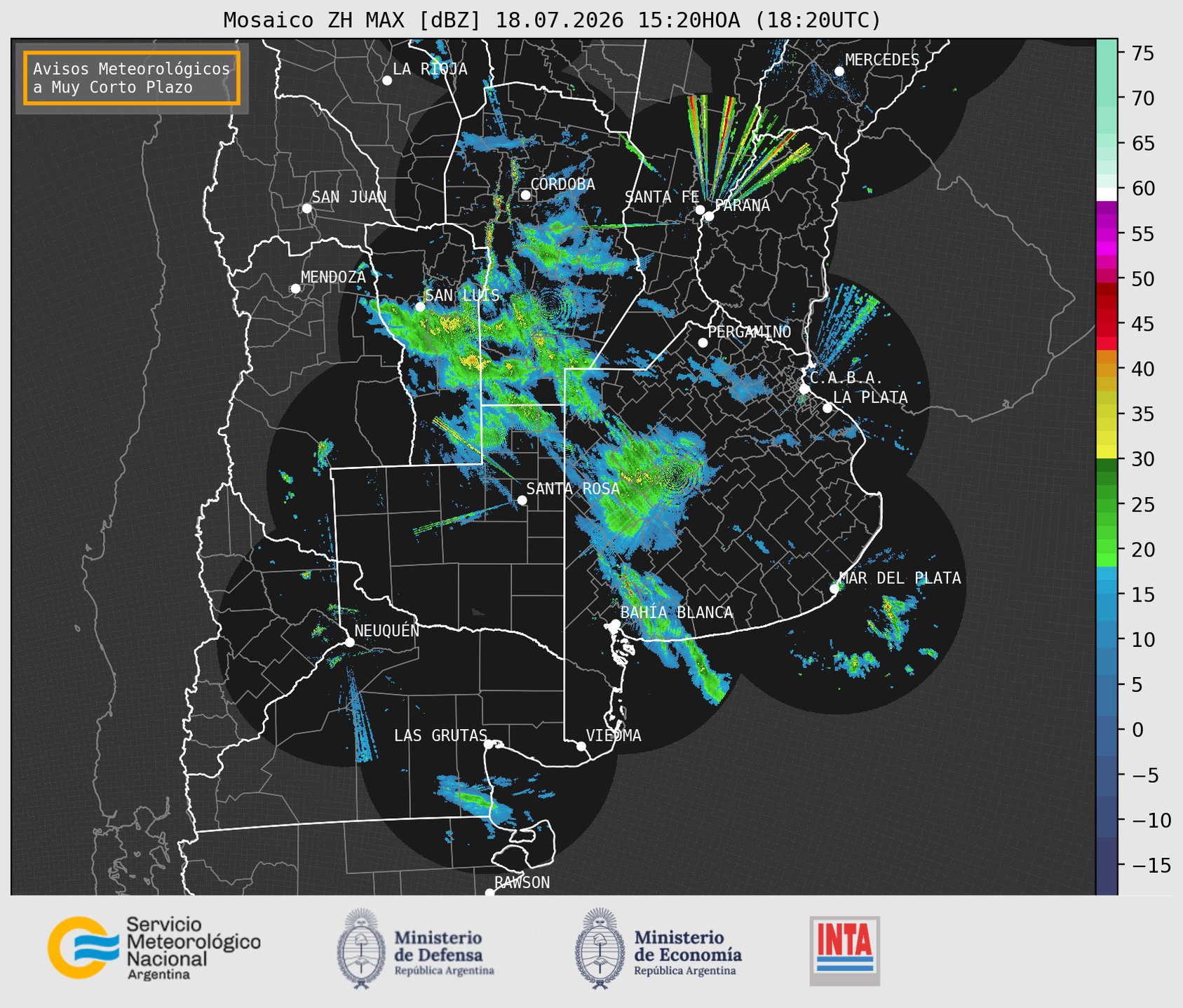The image size is (1183, 1008).
Task: Click the MERCEDES city marker dot
Action: pyautogui.click(x=839, y=71)
